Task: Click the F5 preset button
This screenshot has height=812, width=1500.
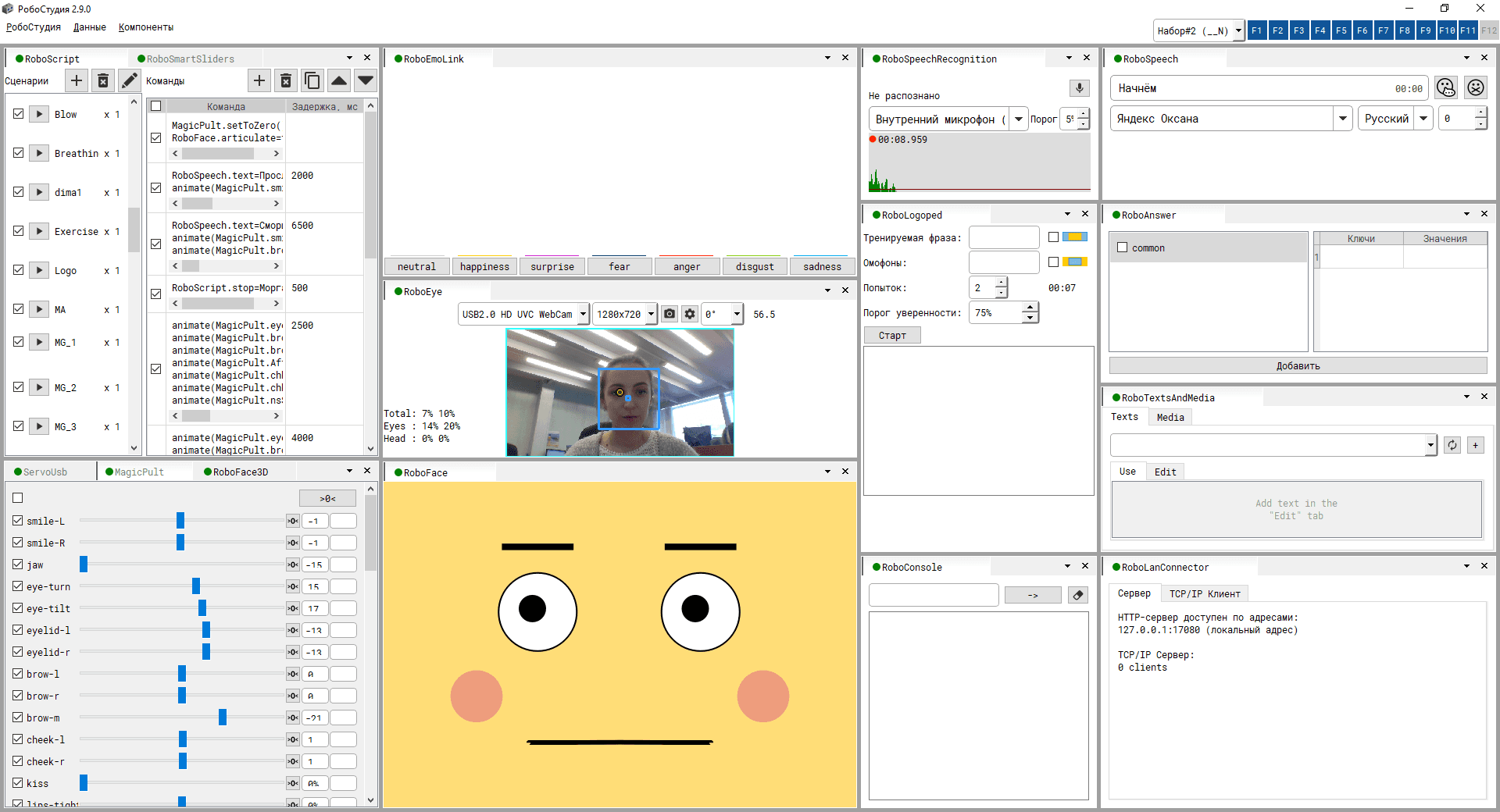Action: (1341, 30)
